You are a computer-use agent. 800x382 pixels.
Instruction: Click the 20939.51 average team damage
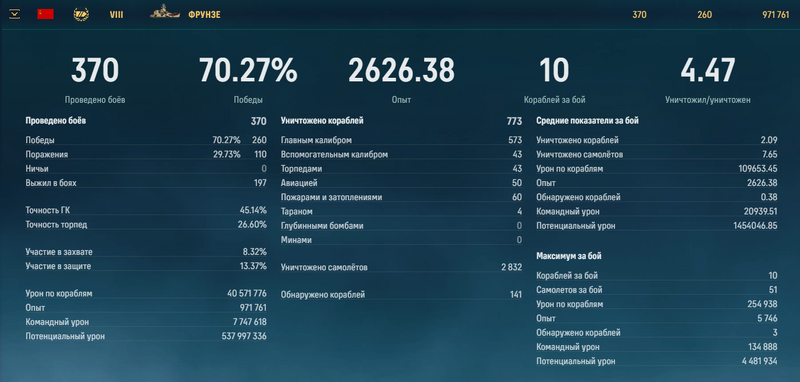coord(760,212)
